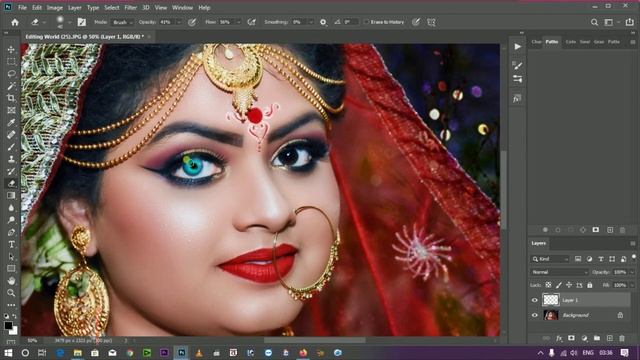The height and width of the screenshot is (360, 640).
Task: Open the Brush Settings panel icon
Action: pos(518,65)
